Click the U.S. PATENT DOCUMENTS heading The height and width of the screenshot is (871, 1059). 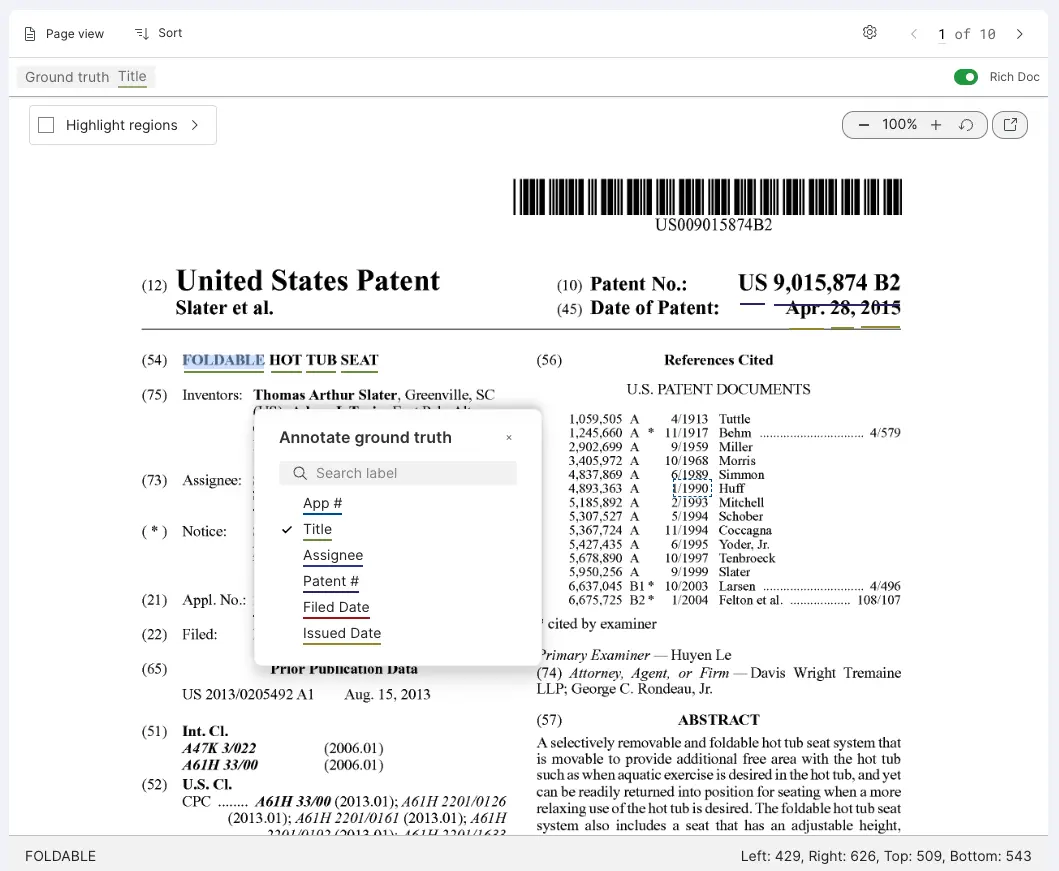point(718,389)
